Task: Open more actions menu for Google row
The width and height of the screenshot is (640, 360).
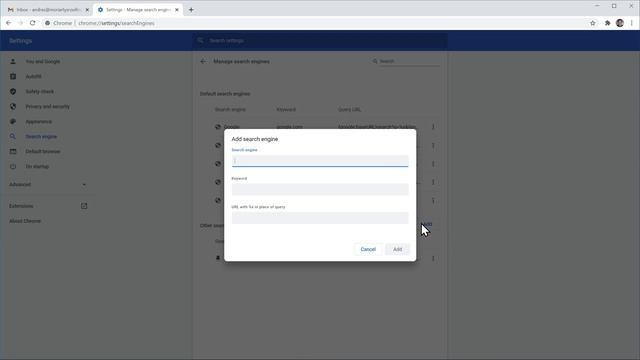Action: point(433,127)
